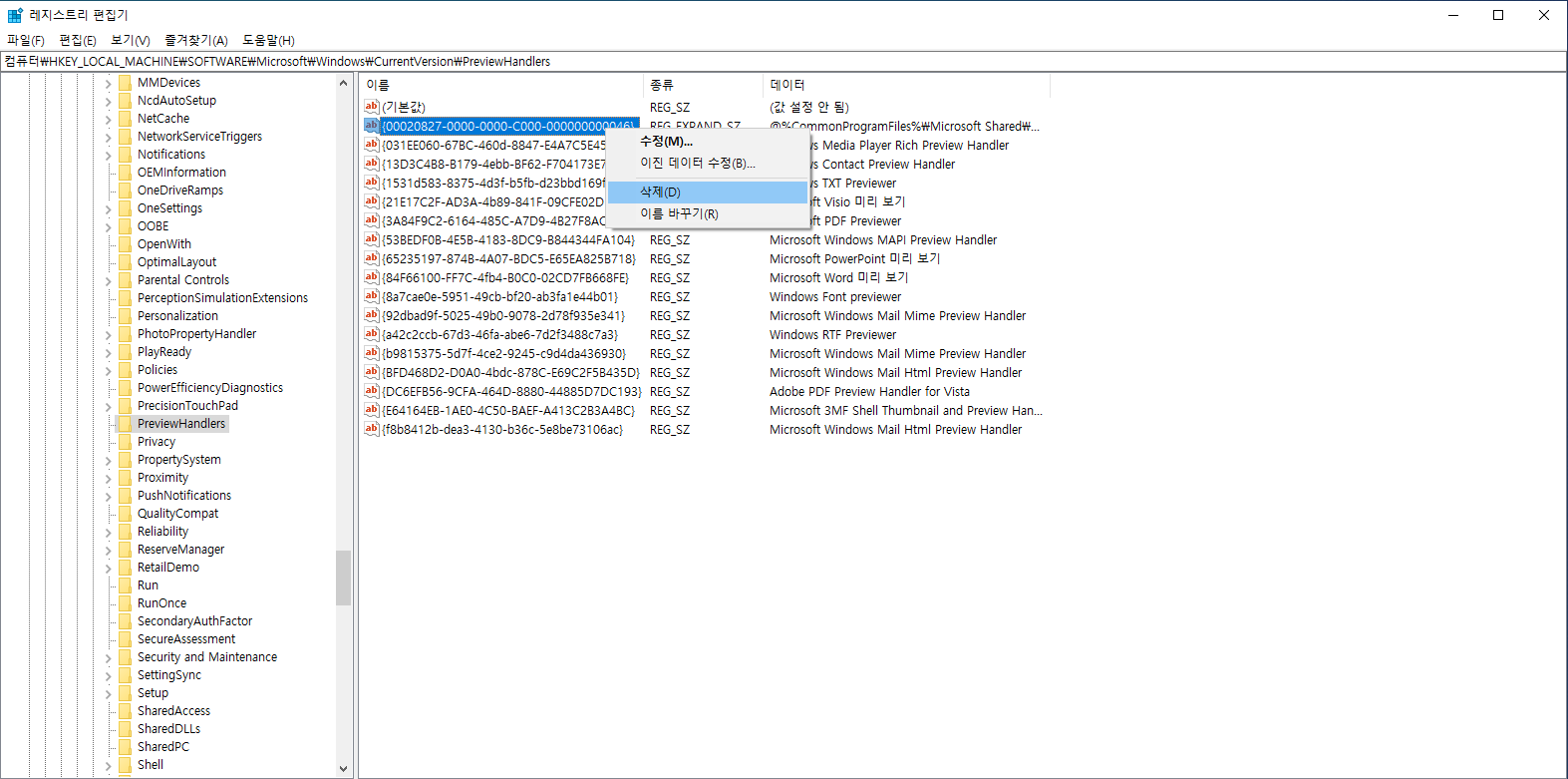Sort by the 데이터 column header
Screen dimensions: 1568x779
click(x=906, y=85)
